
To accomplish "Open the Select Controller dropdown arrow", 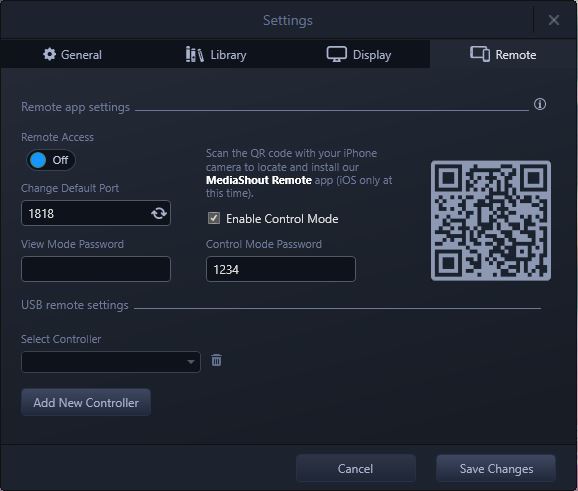I will pyautogui.click(x=191, y=362).
